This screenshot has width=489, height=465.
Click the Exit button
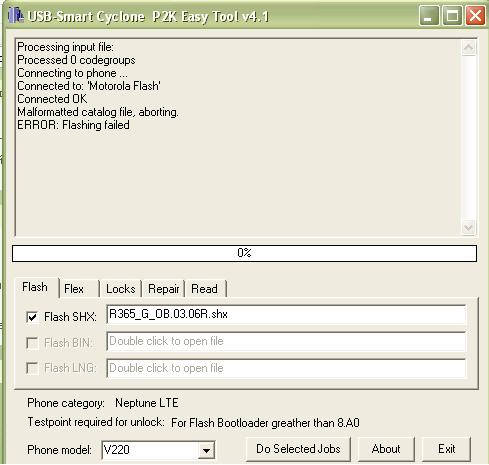(x=447, y=449)
